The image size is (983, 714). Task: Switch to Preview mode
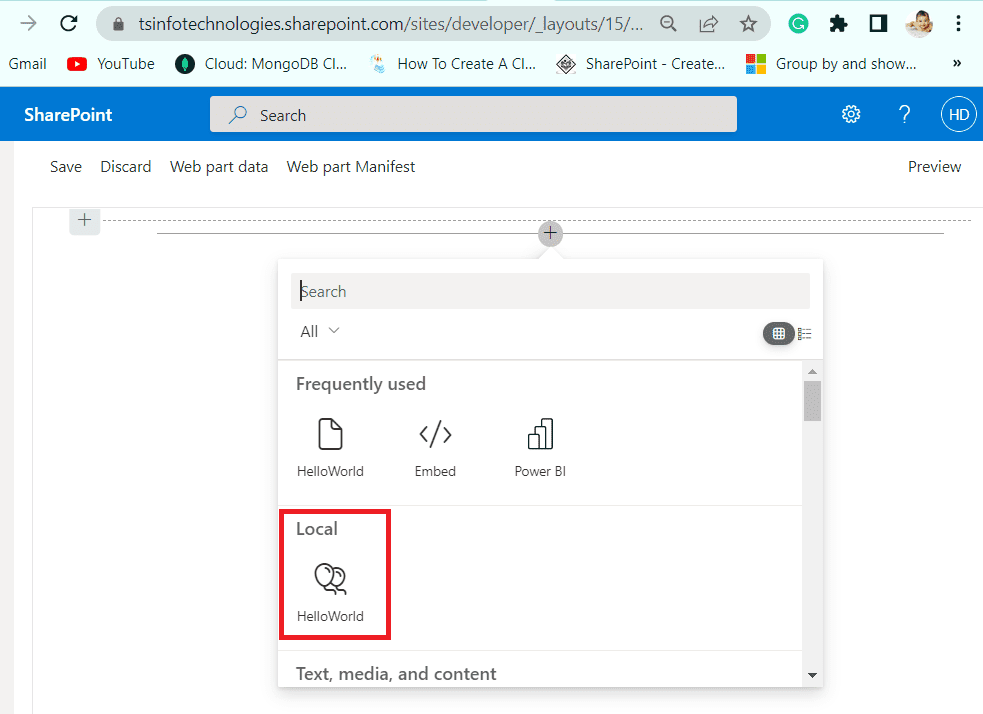click(x=934, y=167)
